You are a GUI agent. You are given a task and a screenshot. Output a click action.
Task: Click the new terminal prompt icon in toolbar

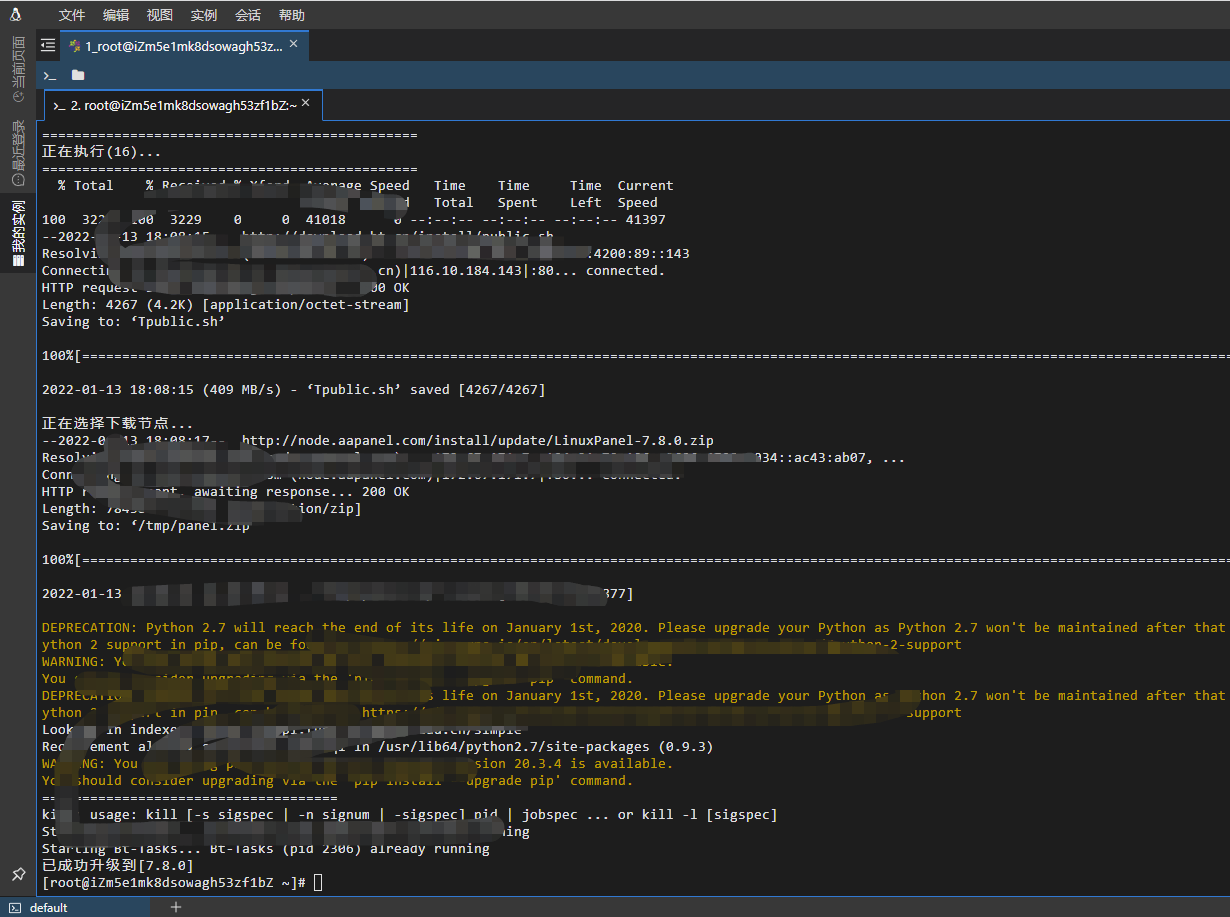coord(49,75)
